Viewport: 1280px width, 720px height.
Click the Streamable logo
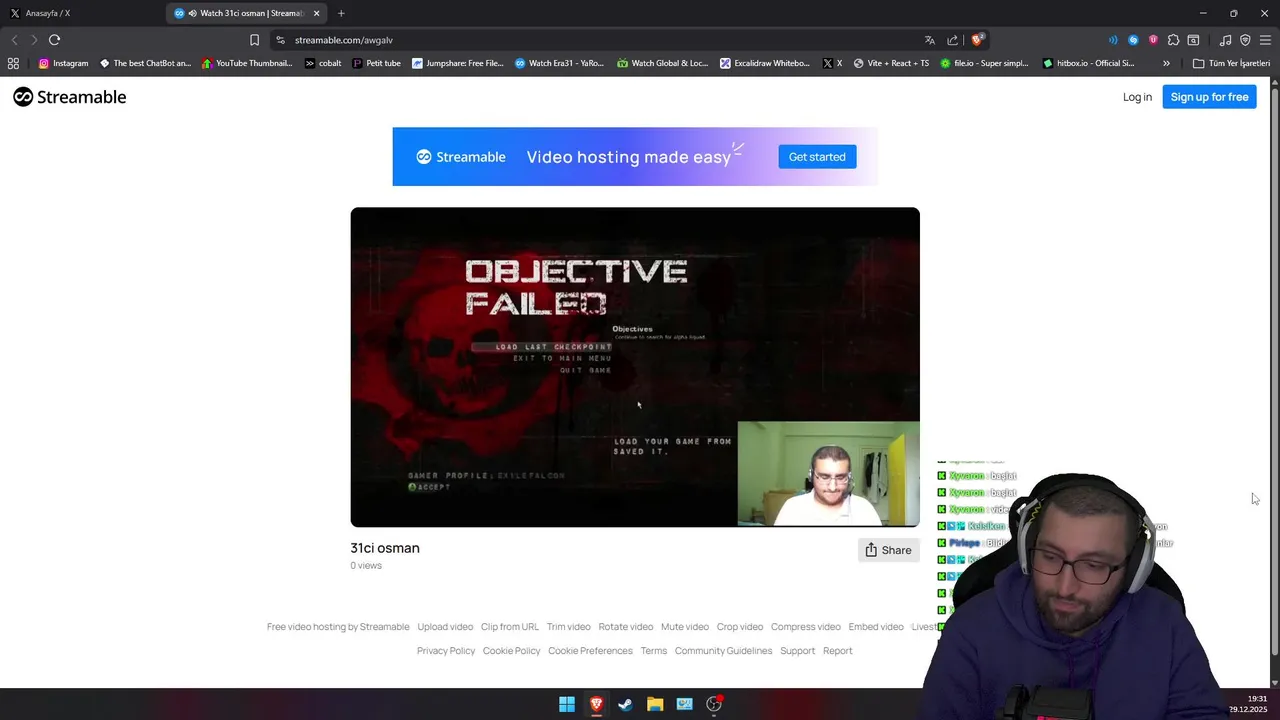click(x=70, y=97)
